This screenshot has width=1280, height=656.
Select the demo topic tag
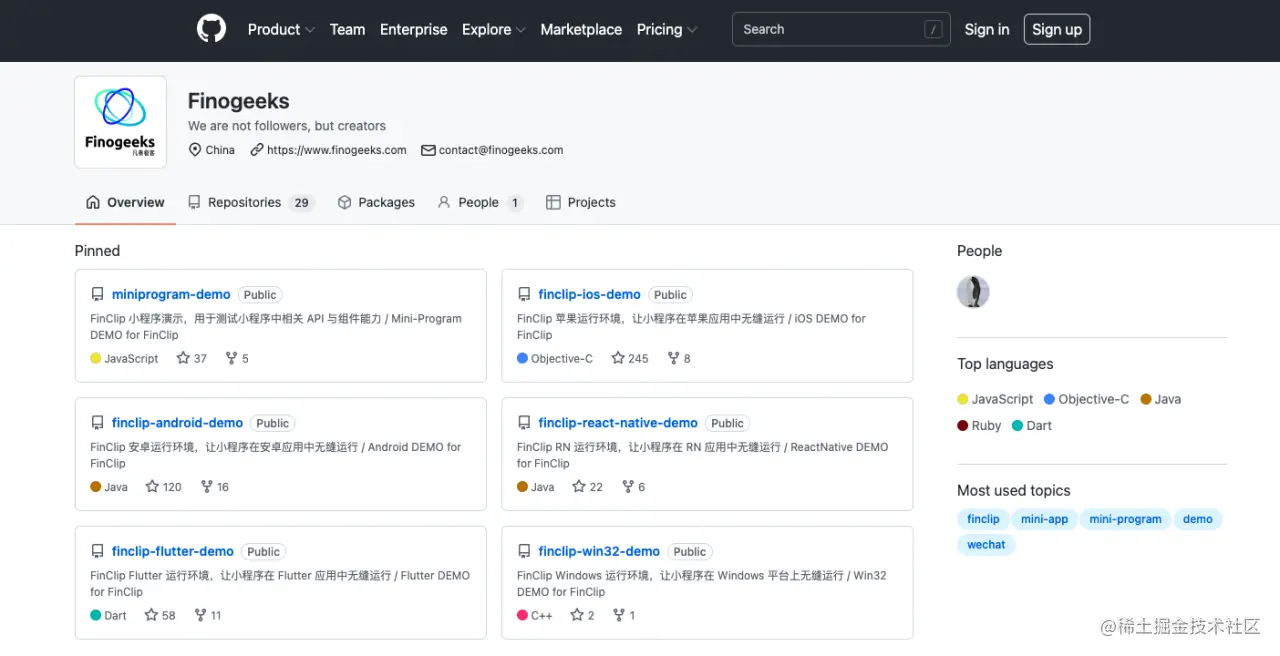1197,519
